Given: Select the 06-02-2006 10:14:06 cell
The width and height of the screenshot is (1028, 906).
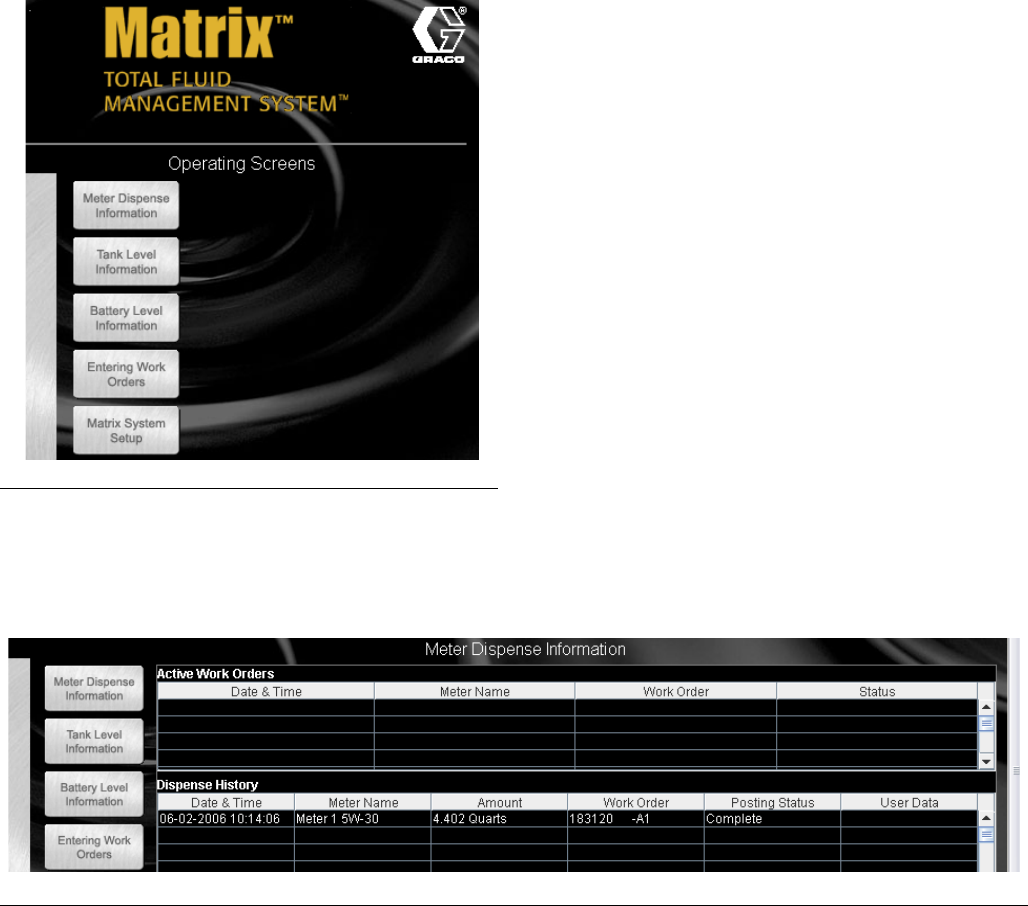Looking at the screenshot, I should point(226,819).
